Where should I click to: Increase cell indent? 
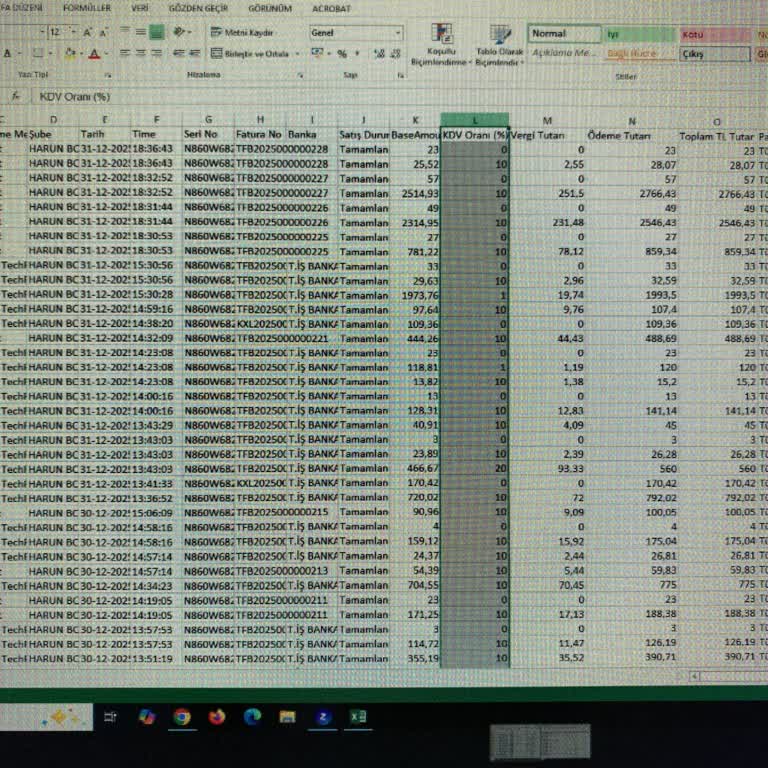194,53
